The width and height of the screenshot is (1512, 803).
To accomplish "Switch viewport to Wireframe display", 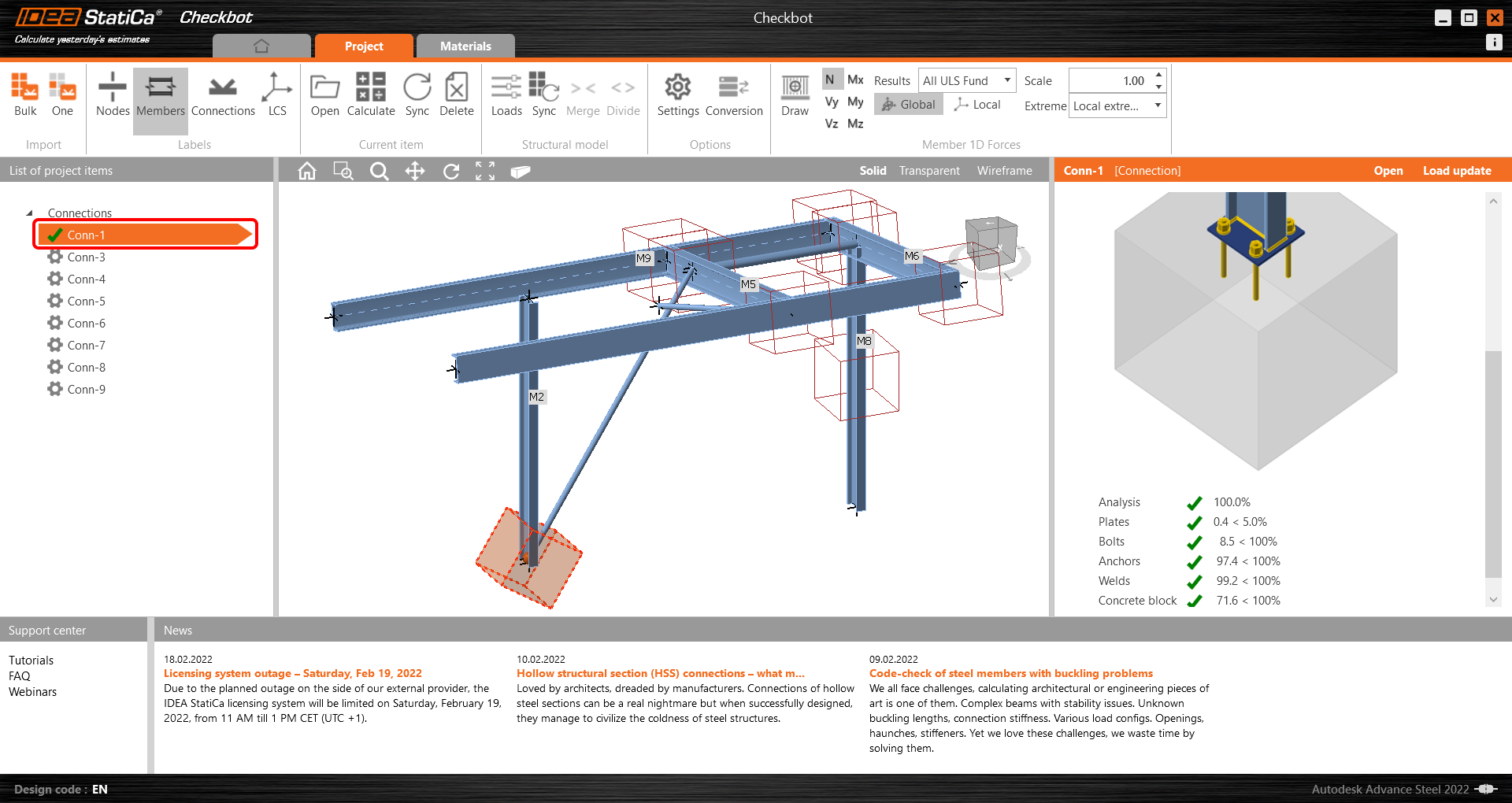I will point(1004,170).
